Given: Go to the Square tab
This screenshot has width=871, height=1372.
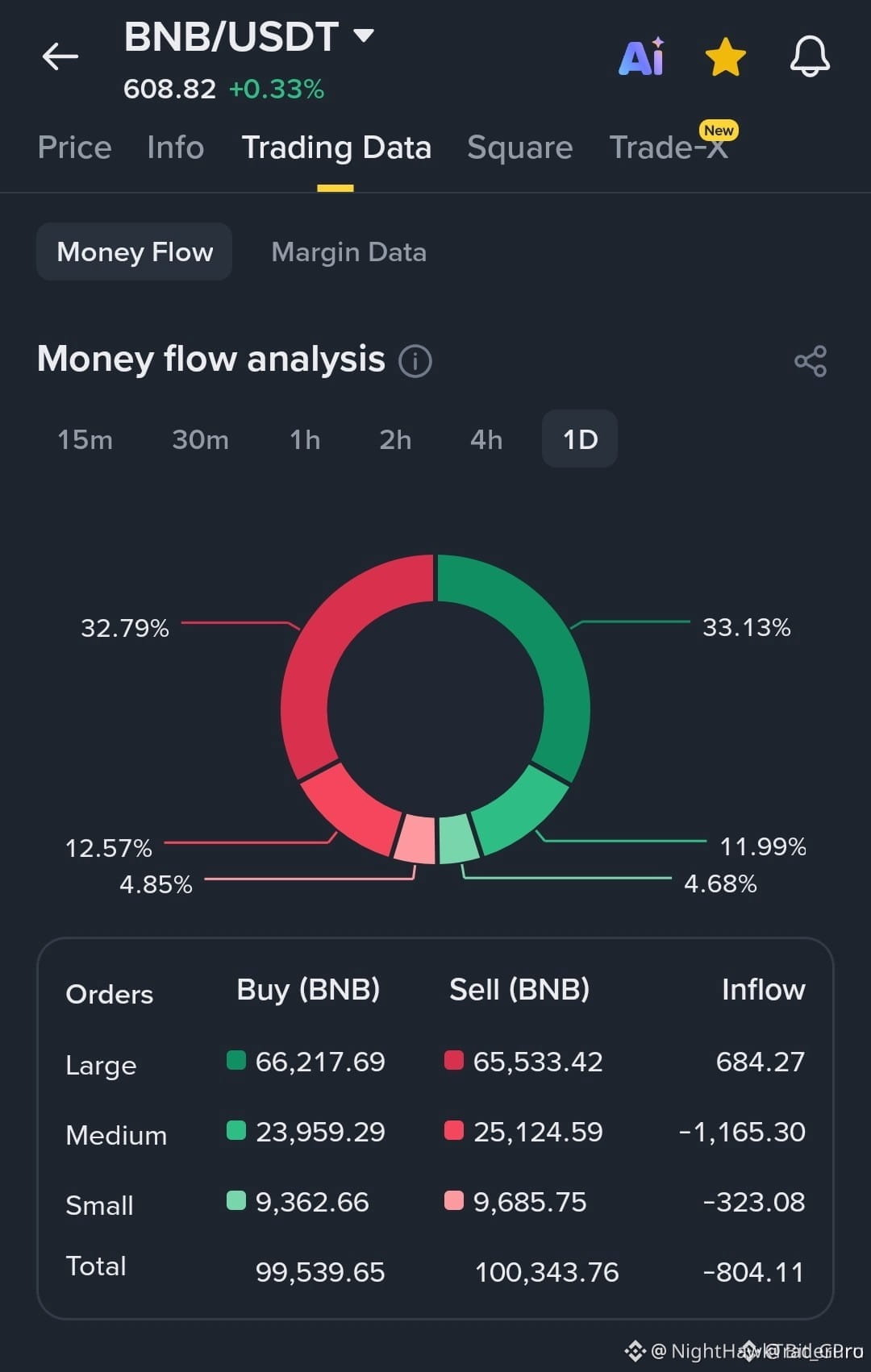Looking at the screenshot, I should 519,148.
